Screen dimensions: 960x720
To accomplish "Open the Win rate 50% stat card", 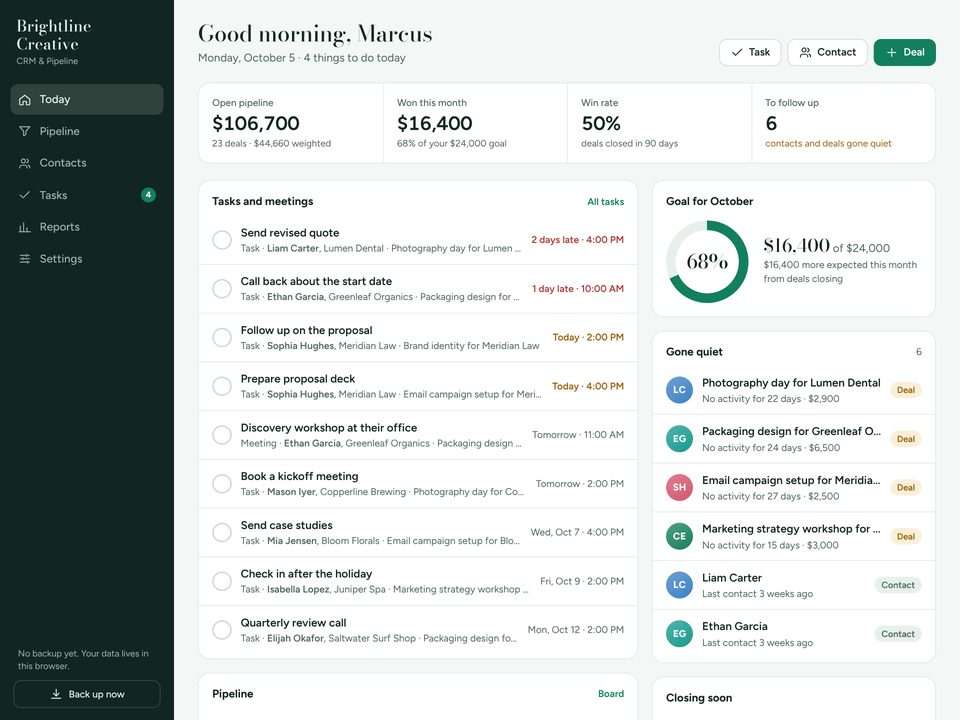I will click(x=659, y=123).
